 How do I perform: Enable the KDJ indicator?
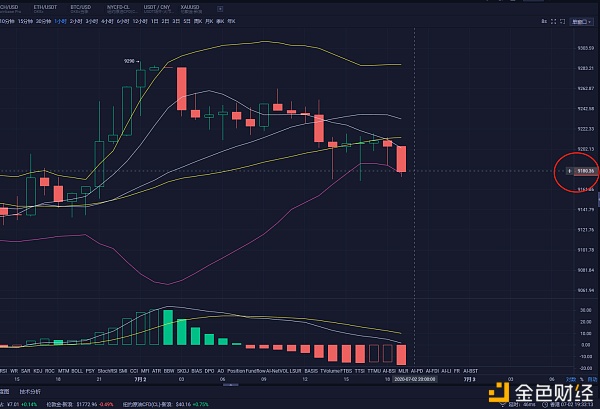tap(38, 371)
